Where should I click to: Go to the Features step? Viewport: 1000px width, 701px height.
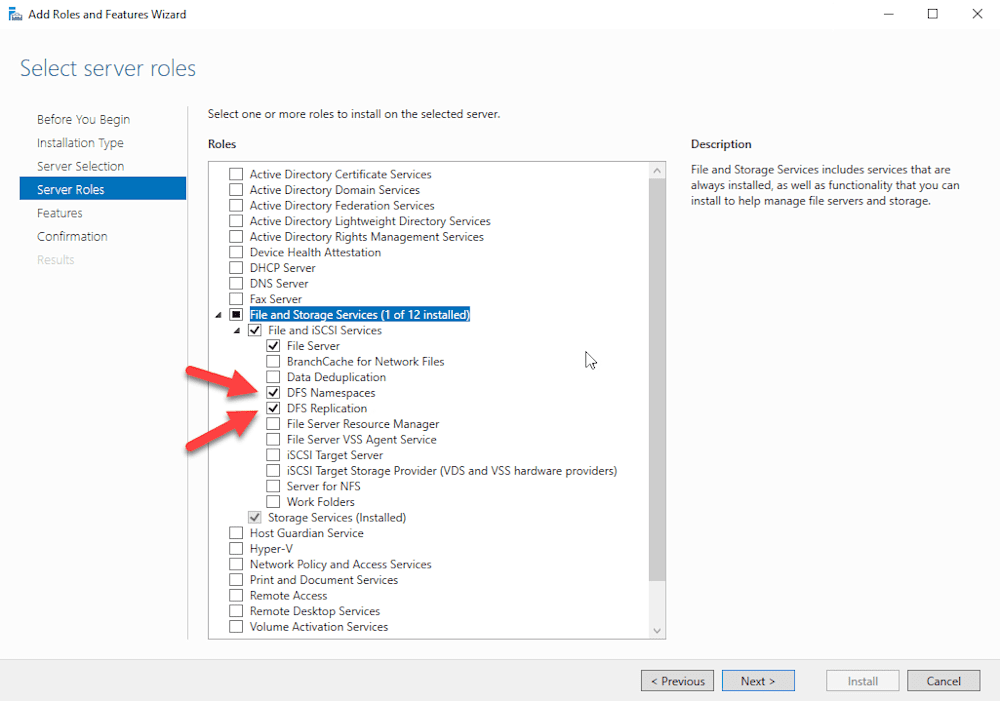click(60, 212)
